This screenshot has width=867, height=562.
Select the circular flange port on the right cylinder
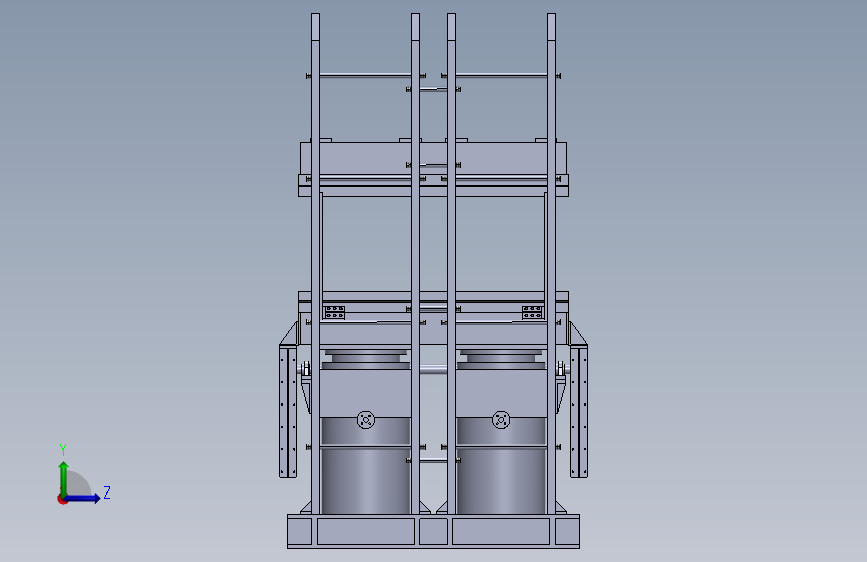501,420
